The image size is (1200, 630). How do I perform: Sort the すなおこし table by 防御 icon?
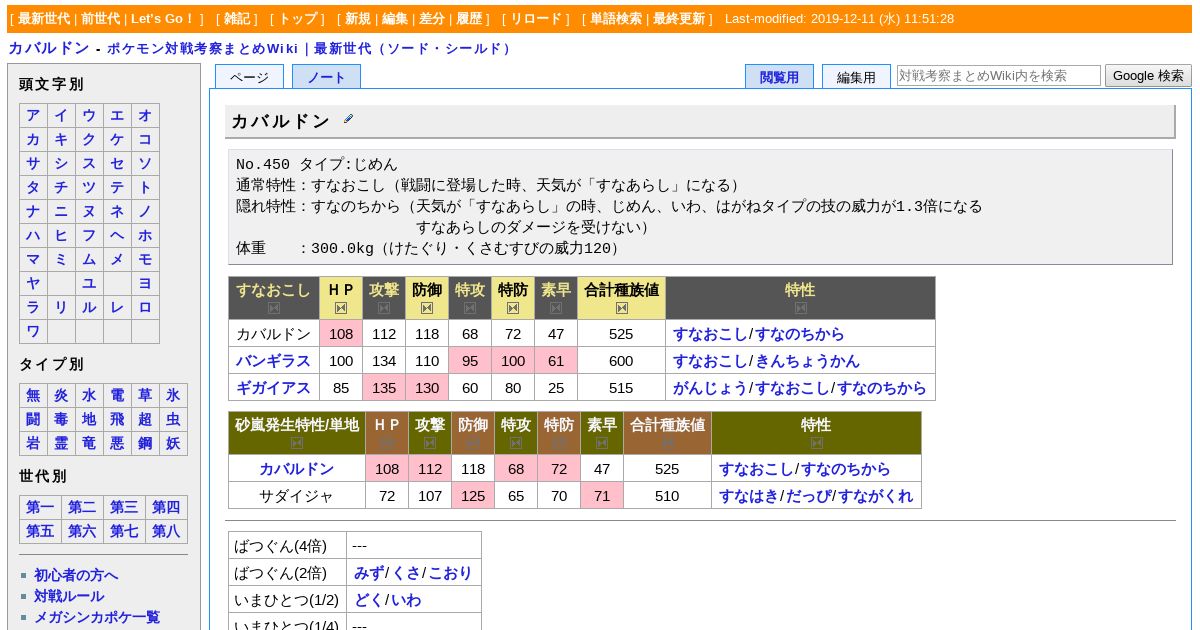click(427, 308)
